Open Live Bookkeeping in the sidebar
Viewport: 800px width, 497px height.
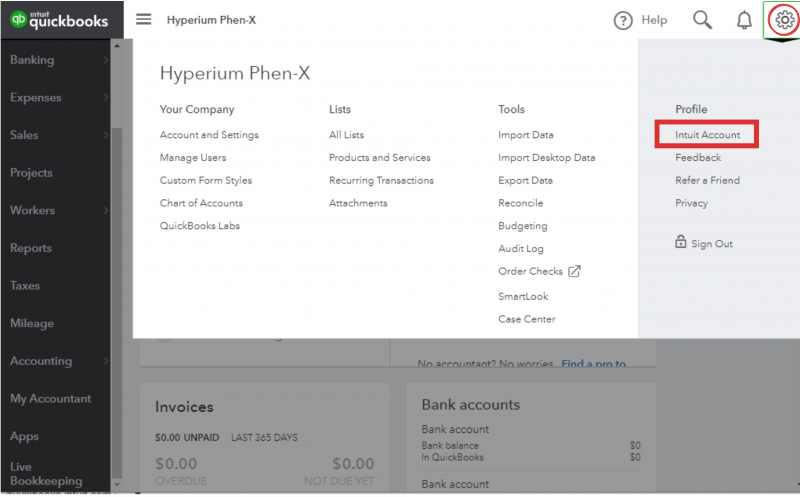[x=46, y=474]
